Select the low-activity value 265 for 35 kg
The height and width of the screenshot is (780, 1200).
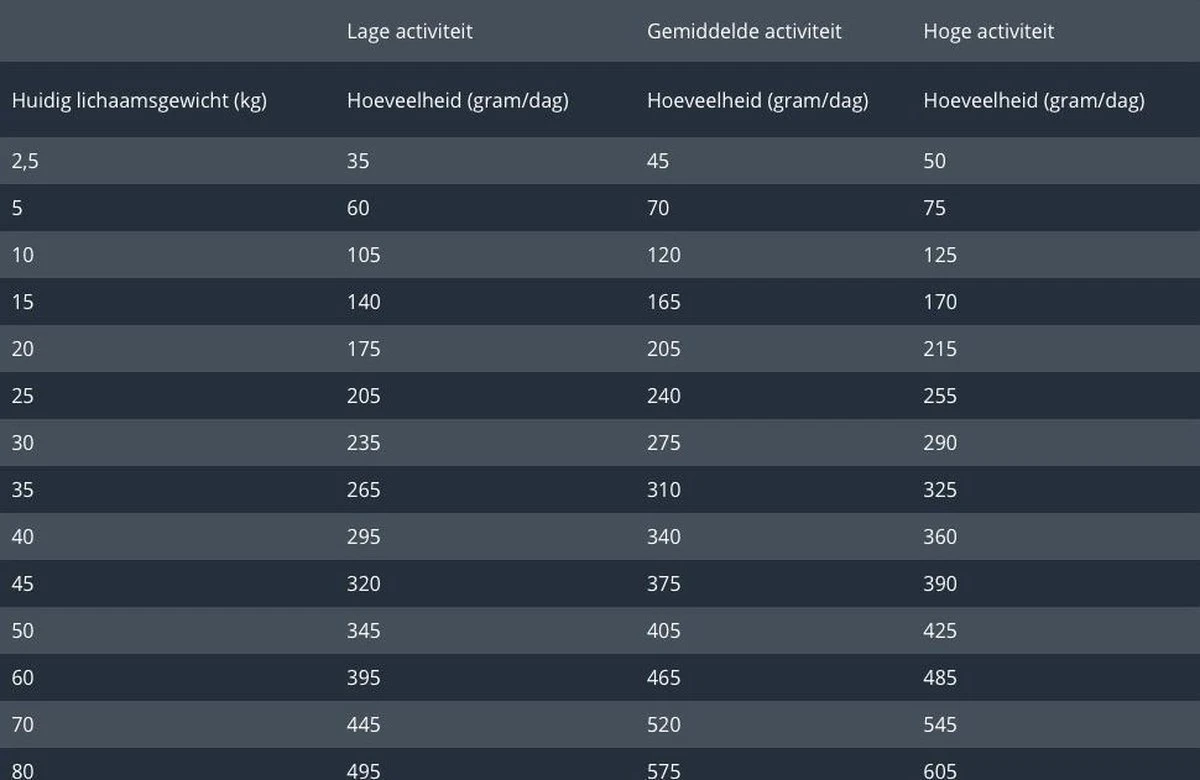[363, 490]
